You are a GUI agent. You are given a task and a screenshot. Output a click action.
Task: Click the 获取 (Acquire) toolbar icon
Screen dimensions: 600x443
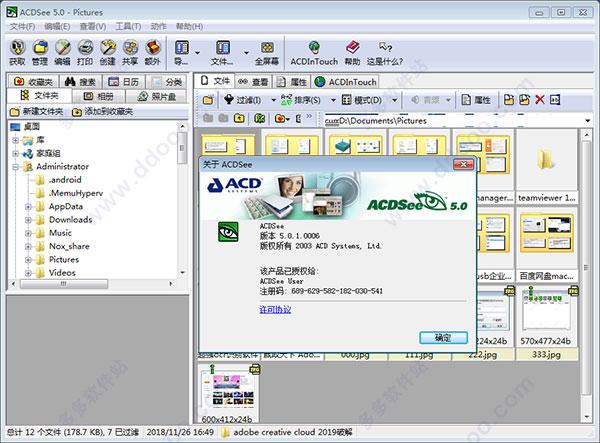[17, 49]
